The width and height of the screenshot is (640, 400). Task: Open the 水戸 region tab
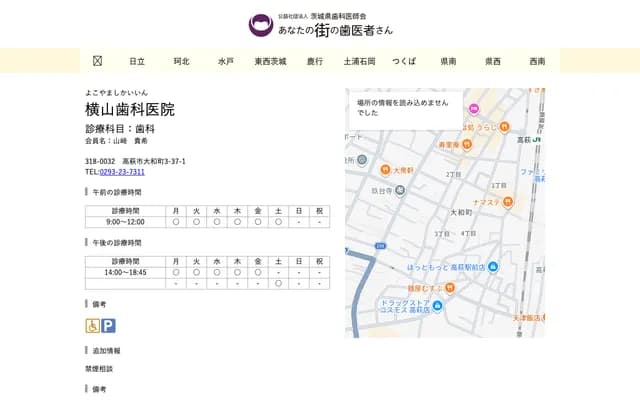pos(226,61)
